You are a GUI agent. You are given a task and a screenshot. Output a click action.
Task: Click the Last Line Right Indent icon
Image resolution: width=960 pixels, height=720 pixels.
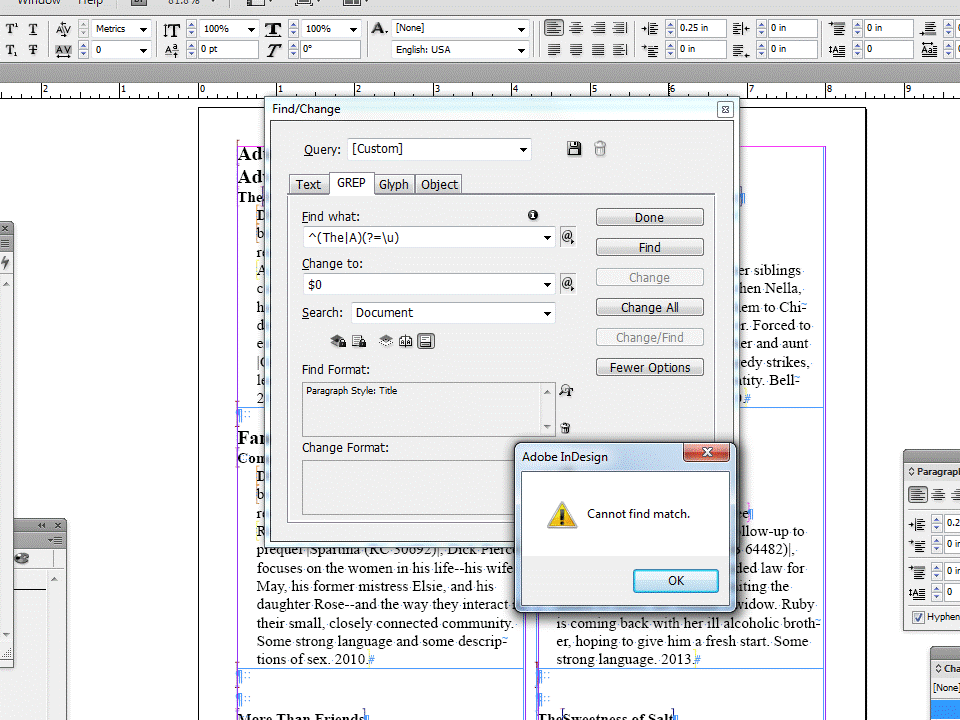click(x=741, y=51)
